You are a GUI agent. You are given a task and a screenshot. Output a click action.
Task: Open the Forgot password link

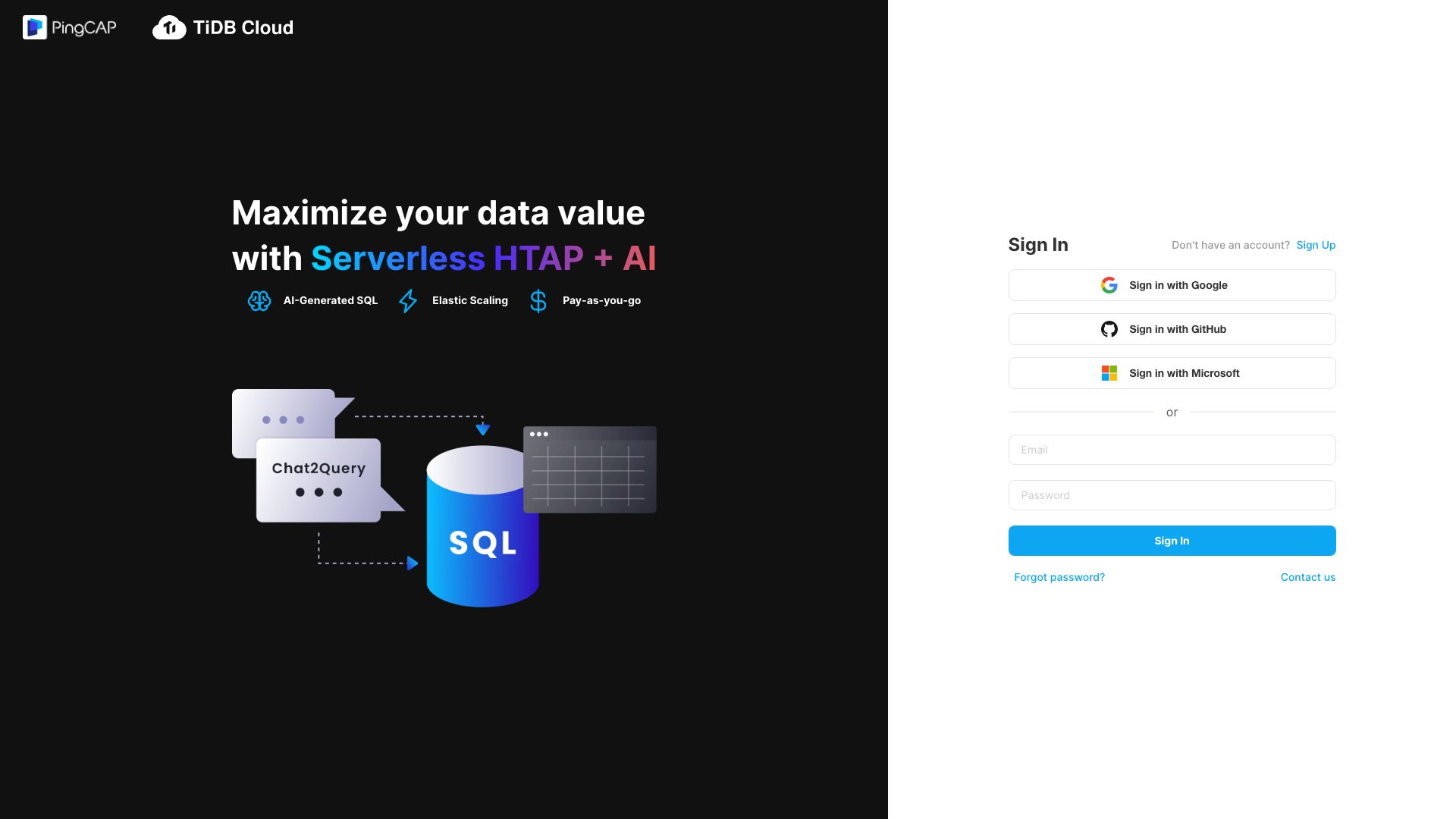pos(1059,577)
